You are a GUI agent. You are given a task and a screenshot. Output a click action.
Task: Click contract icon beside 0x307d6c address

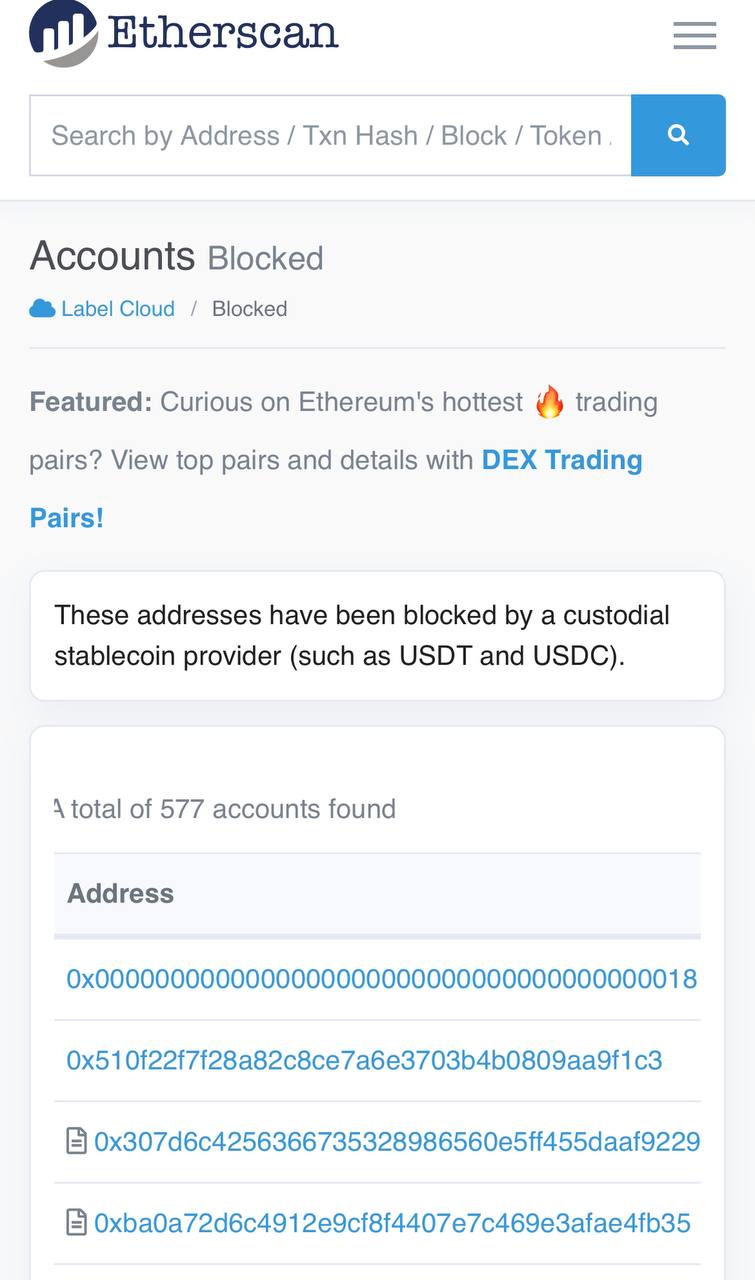point(76,1141)
